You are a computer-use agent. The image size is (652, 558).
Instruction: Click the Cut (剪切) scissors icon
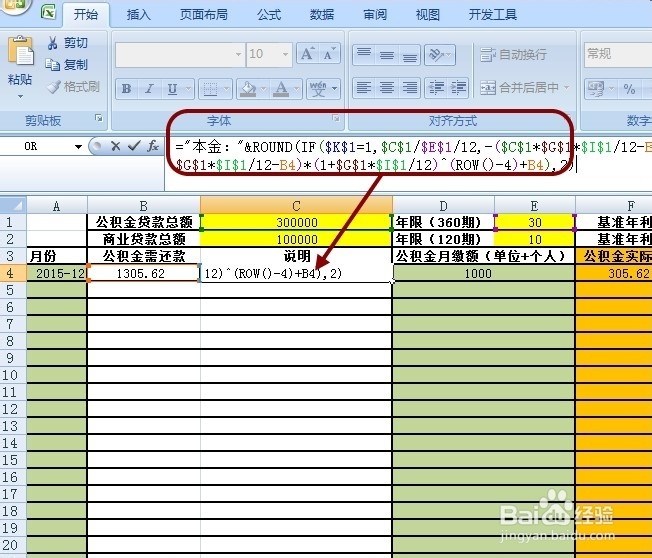click(52, 43)
